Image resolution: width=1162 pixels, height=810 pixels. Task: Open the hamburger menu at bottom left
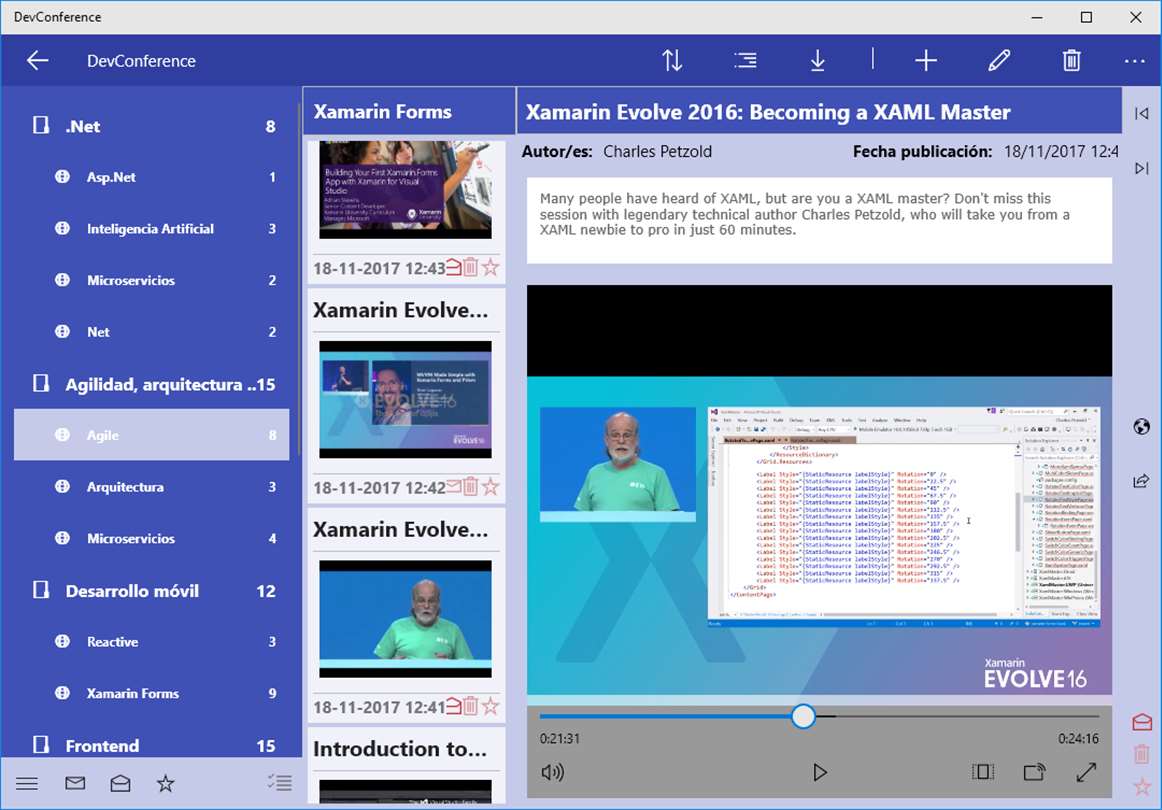point(27,783)
